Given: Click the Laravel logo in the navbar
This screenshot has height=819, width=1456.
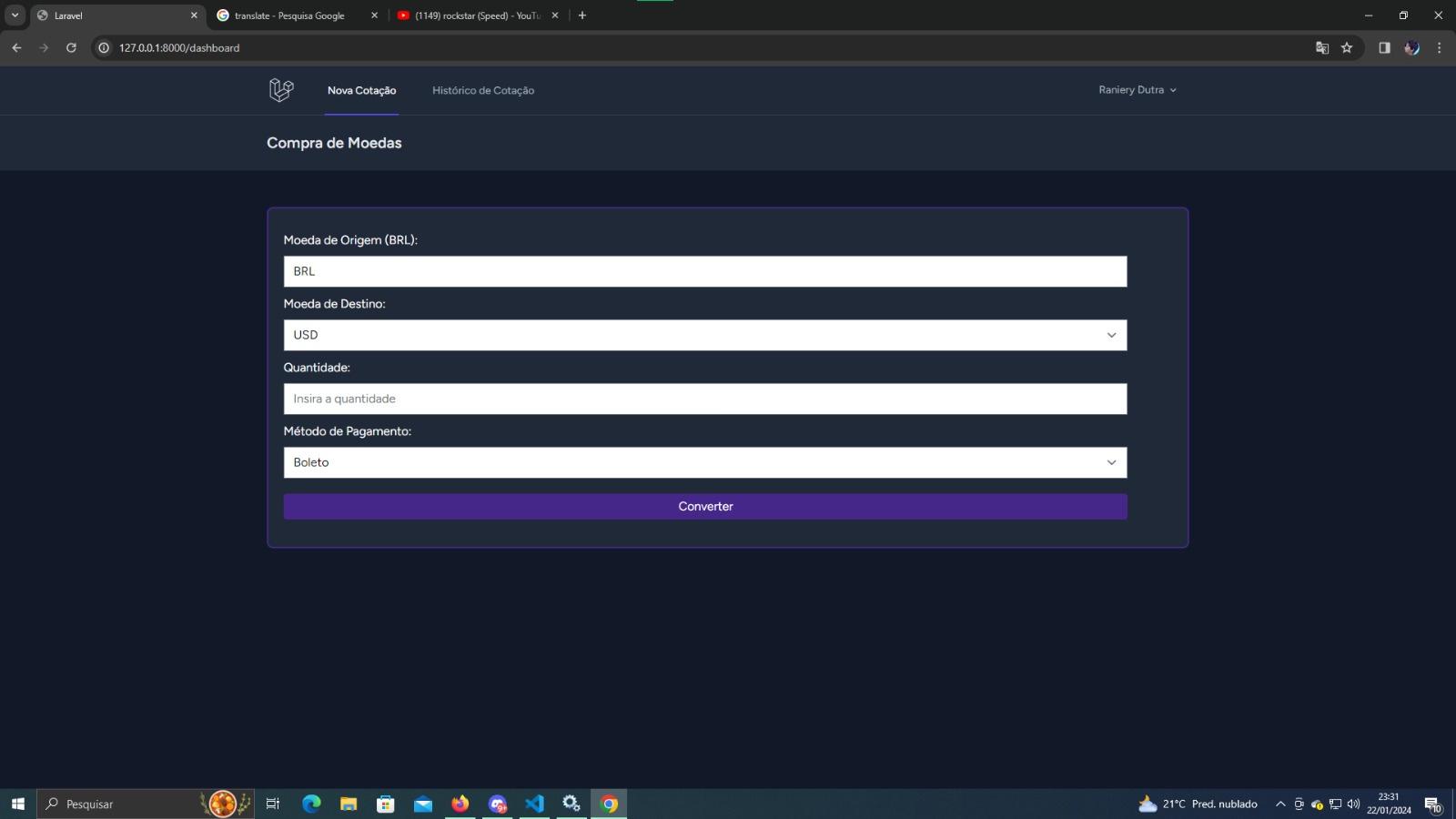Looking at the screenshot, I should [281, 90].
